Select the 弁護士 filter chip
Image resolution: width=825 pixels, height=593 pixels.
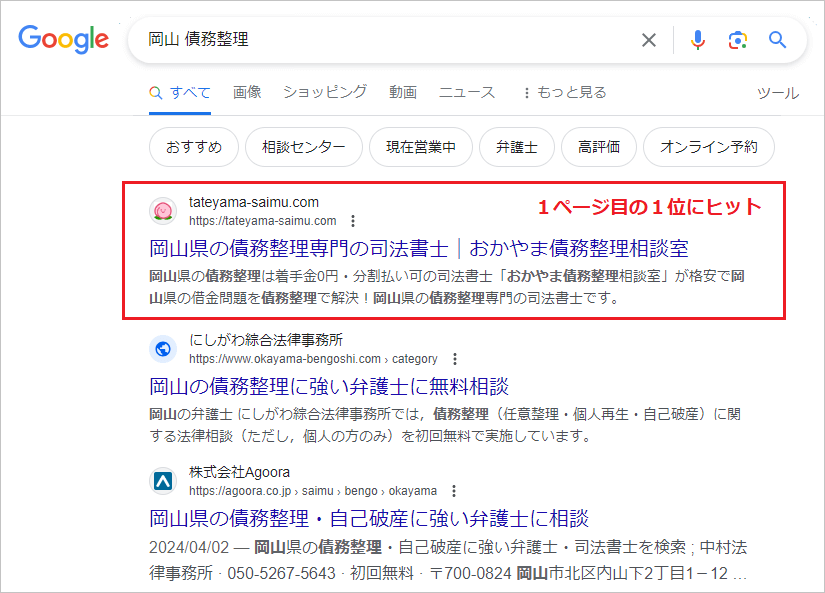click(517, 147)
